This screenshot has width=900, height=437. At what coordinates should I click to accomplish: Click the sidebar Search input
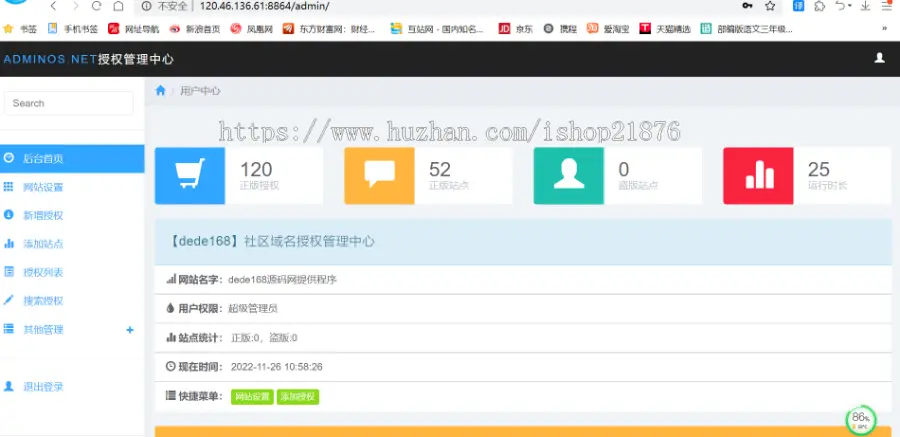(69, 103)
